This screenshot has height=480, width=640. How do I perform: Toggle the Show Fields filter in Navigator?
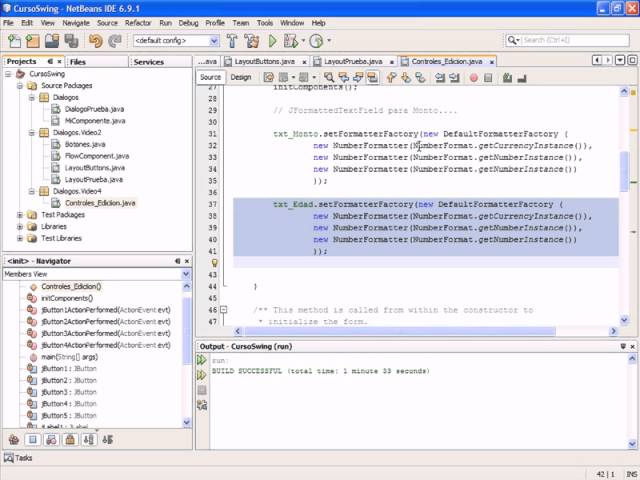tap(33, 439)
